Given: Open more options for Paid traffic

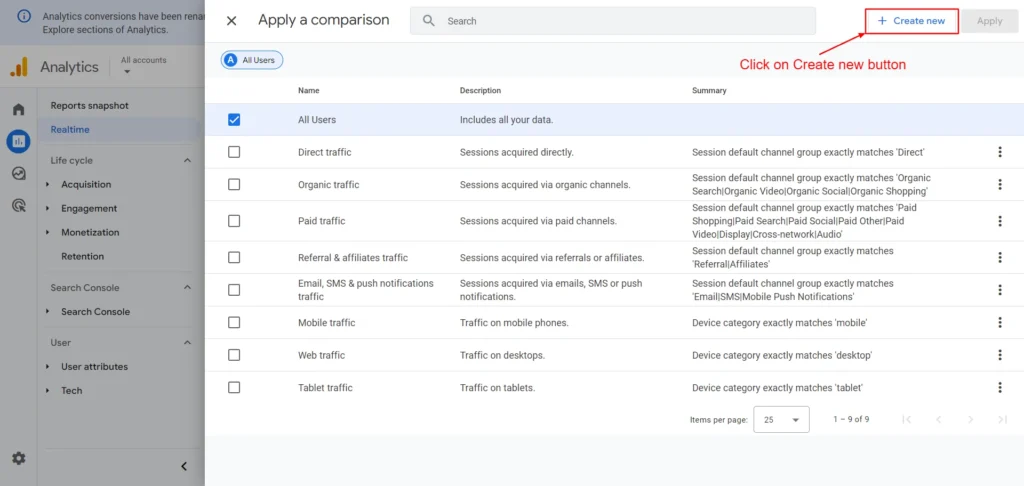Looking at the screenshot, I should [999, 221].
